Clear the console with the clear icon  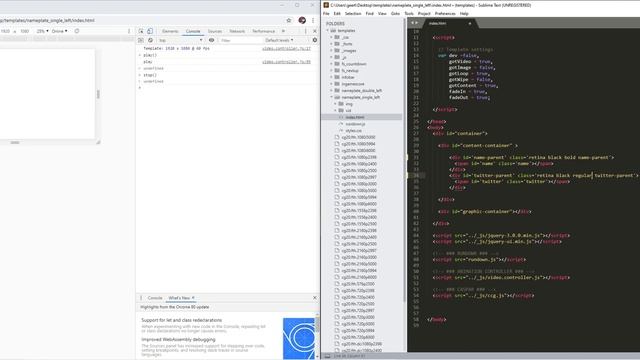[x=150, y=40]
